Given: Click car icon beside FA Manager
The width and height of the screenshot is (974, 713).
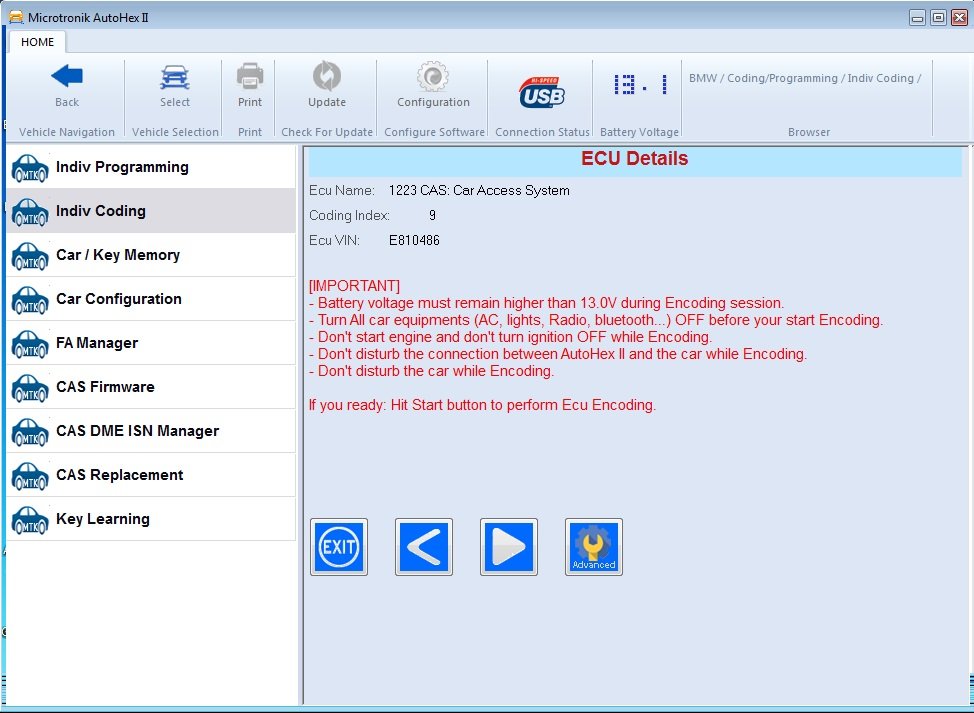Looking at the screenshot, I should point(30,345).
